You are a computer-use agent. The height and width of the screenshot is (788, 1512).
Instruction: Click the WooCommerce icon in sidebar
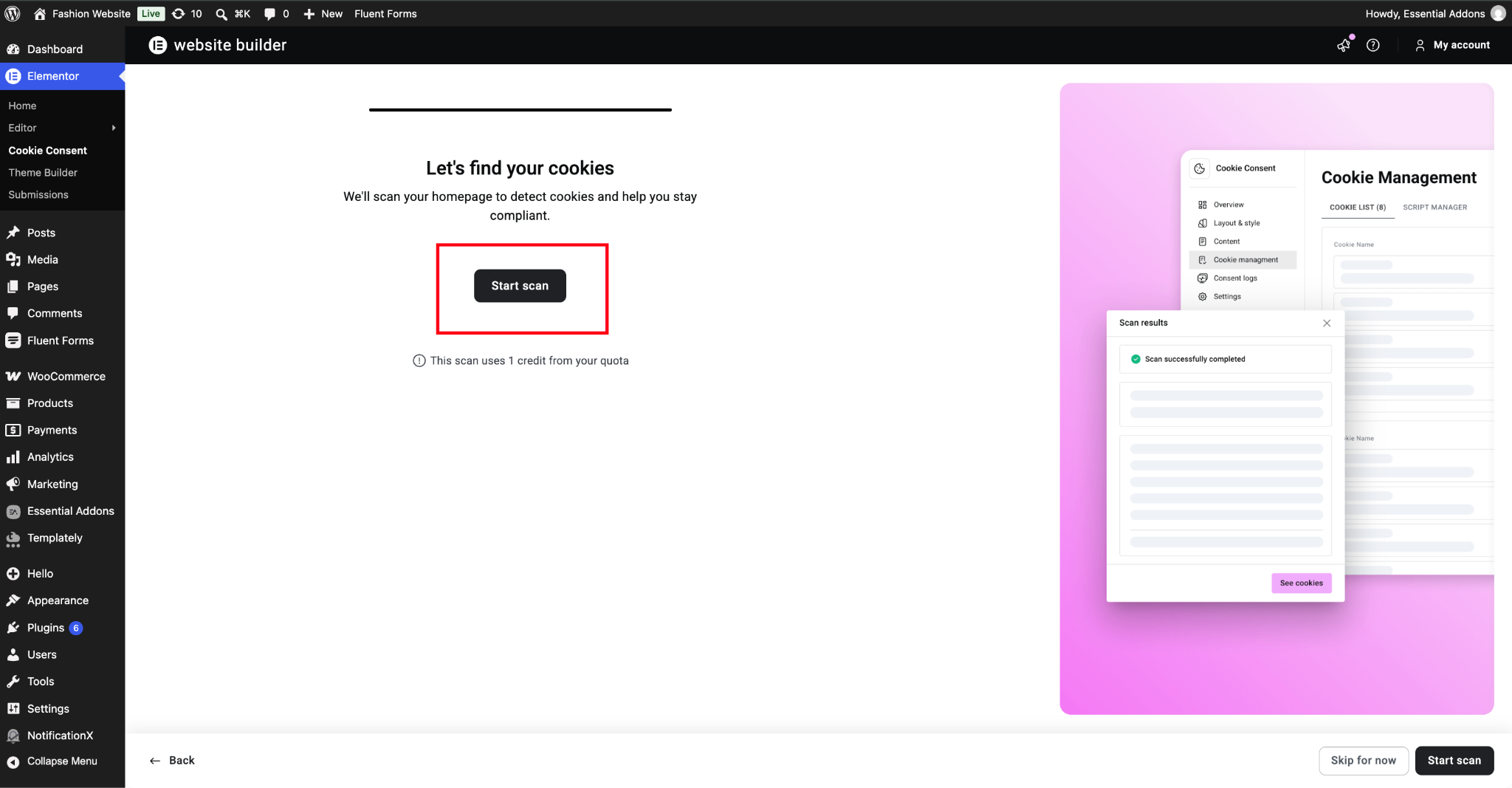[x=13, y=376]
